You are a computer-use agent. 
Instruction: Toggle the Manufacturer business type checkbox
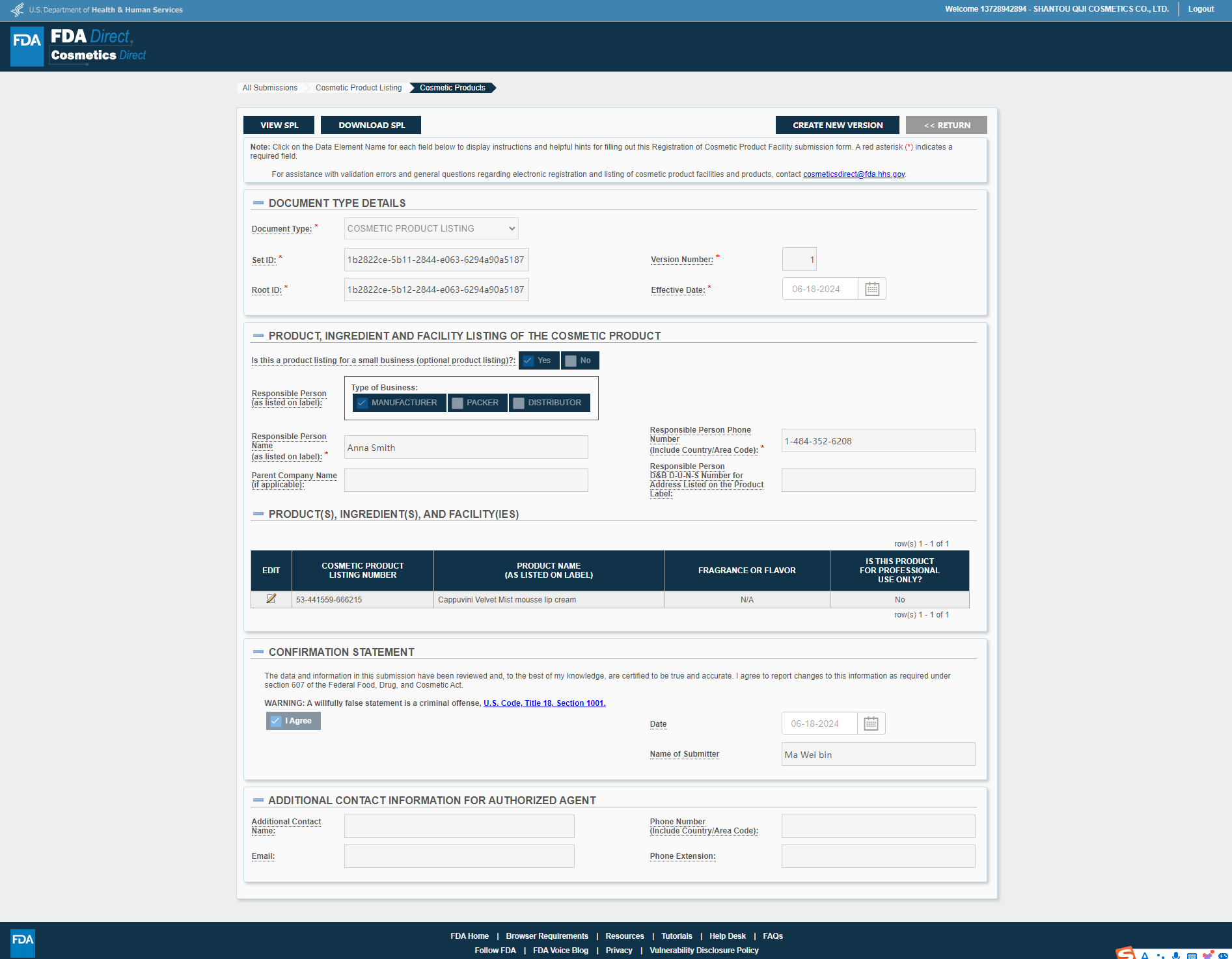(x=363, y=403)
